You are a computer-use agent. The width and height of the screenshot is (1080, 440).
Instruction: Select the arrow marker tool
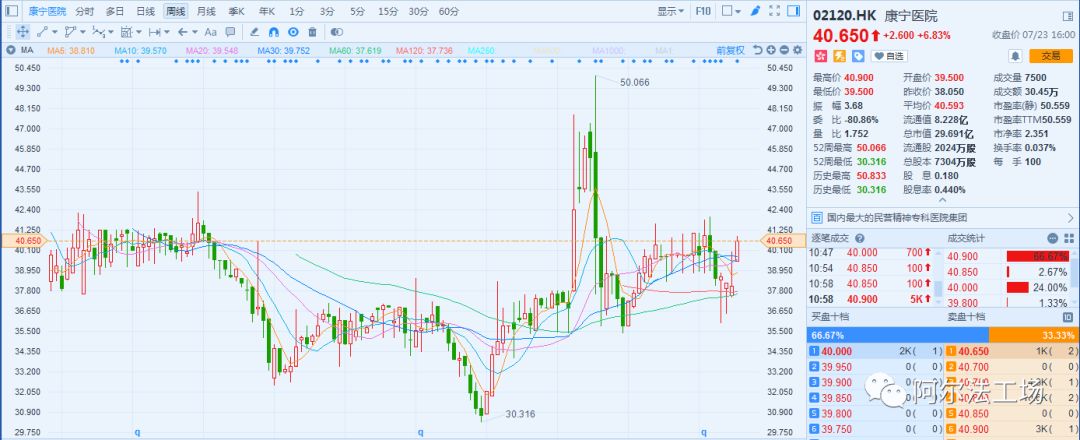coord(183,32)
